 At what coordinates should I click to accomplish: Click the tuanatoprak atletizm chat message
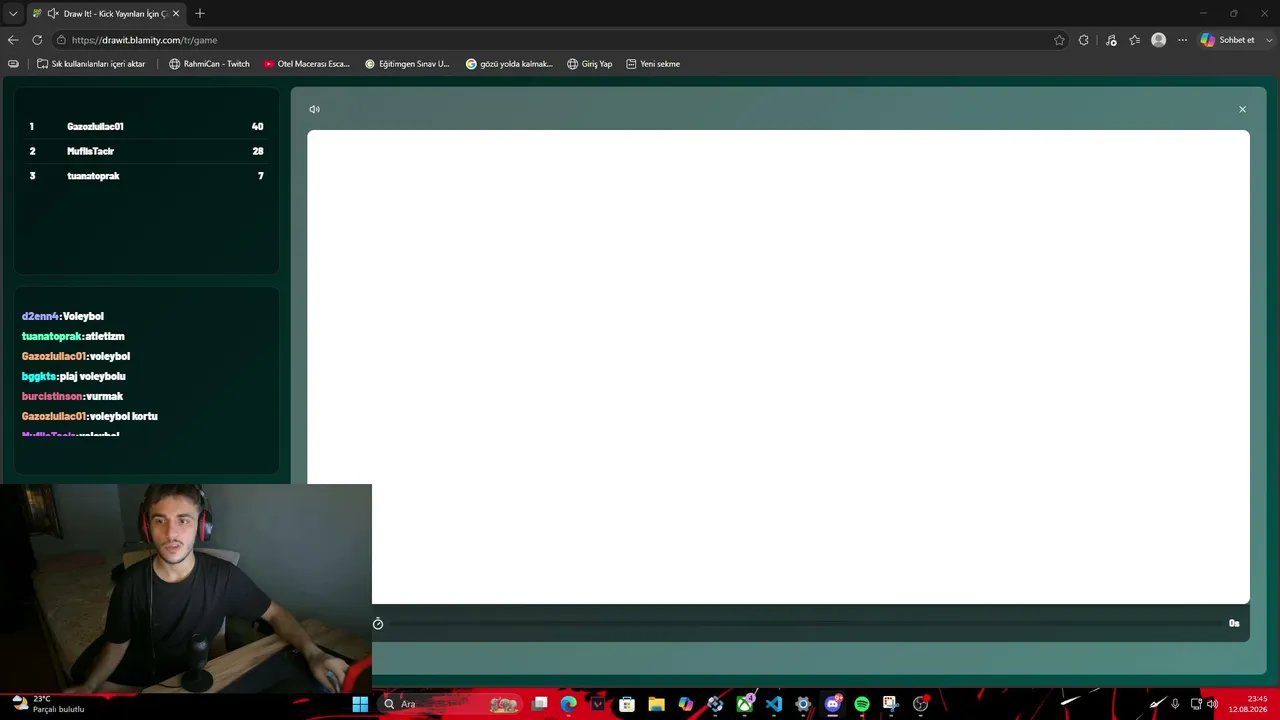click(x=73, y=336)
